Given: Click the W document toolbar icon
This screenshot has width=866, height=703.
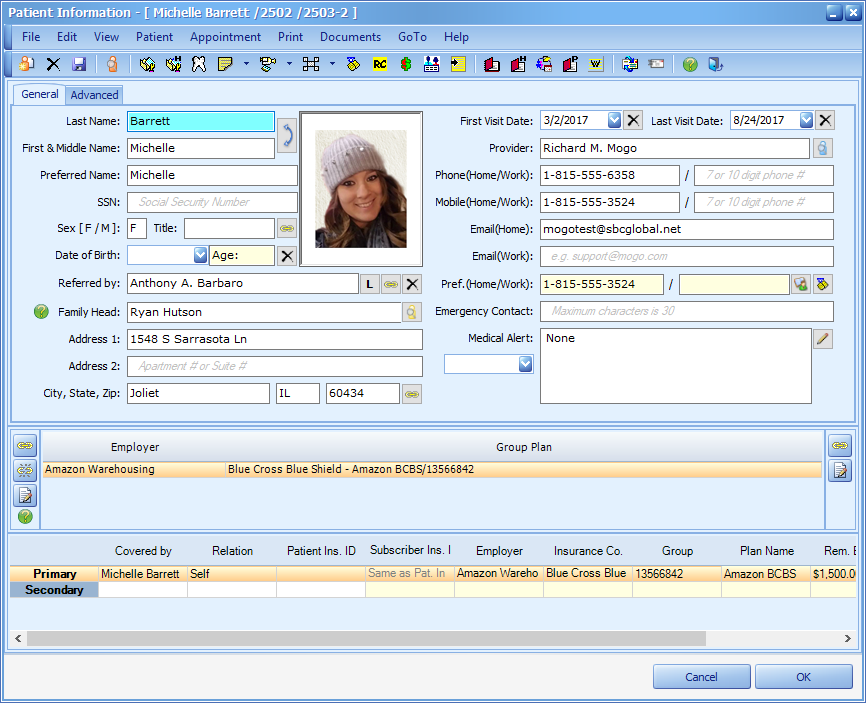Looking at the screenshot, I should 595,65.
